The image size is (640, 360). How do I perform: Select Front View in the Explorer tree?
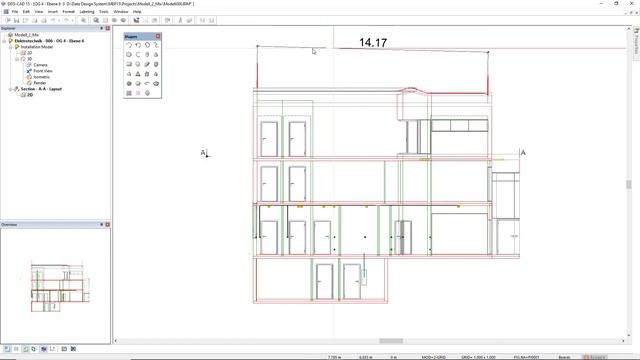(43, 71)
